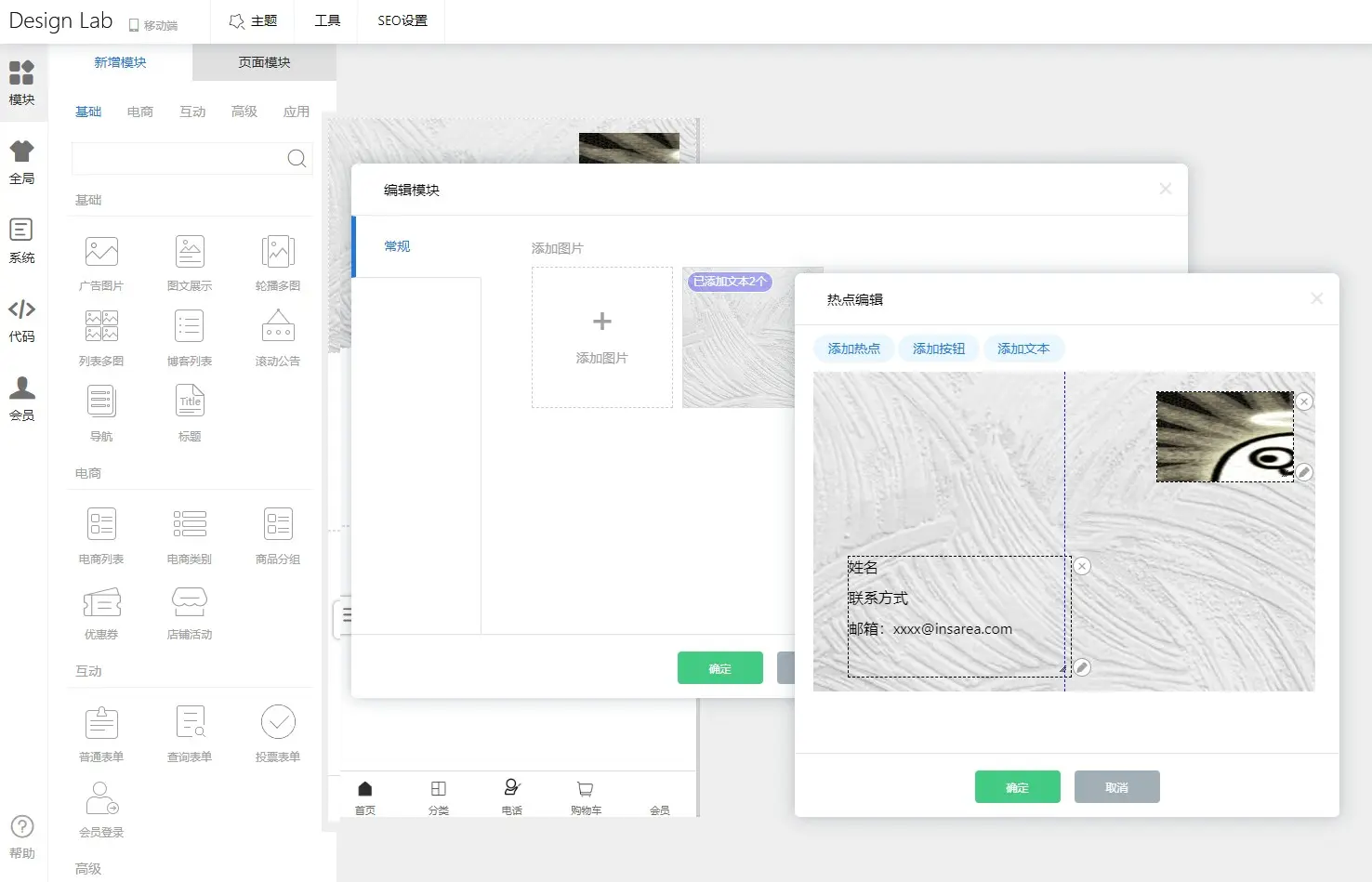
Task: Cancel hotspot editing with 取消
Action: click(x=1116, y=787)
